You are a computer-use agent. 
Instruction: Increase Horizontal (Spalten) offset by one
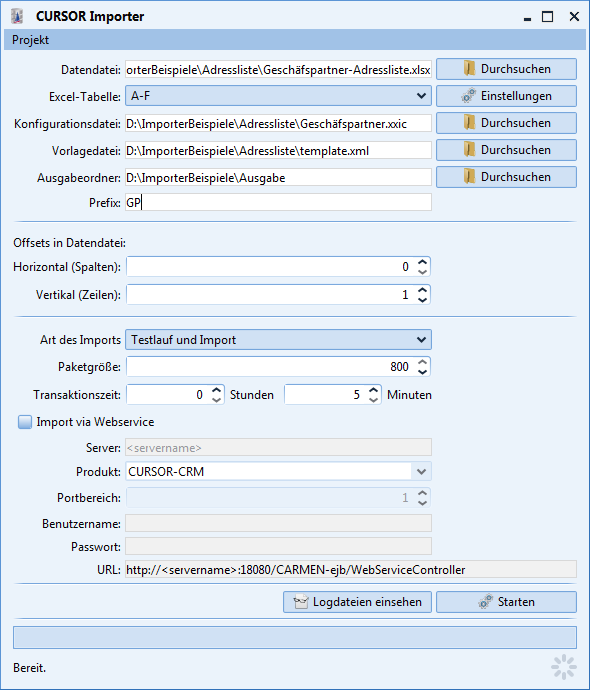click(x=422, y=262)
